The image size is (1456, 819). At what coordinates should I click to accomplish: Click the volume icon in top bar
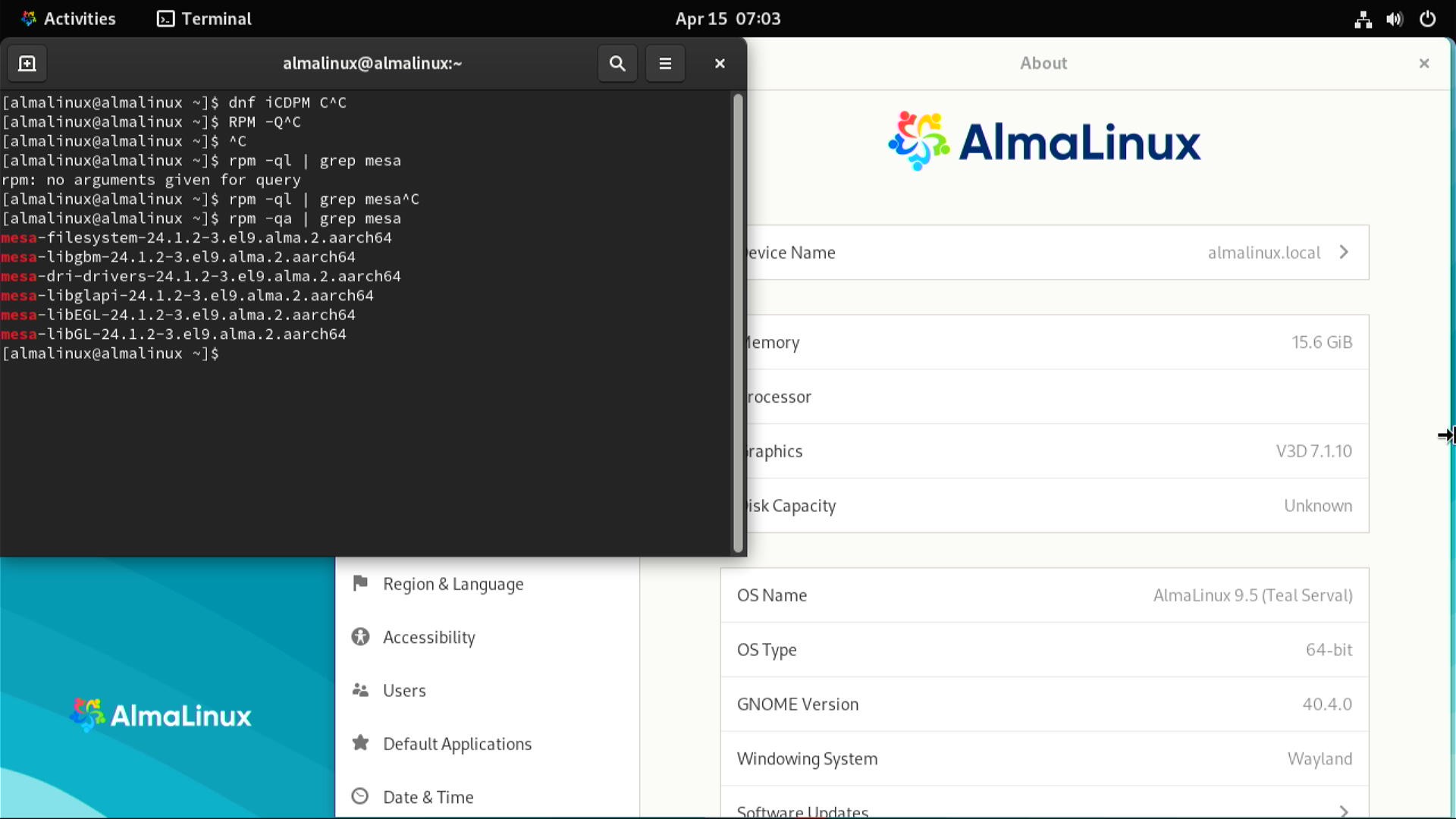click(x=1395, y=19)
